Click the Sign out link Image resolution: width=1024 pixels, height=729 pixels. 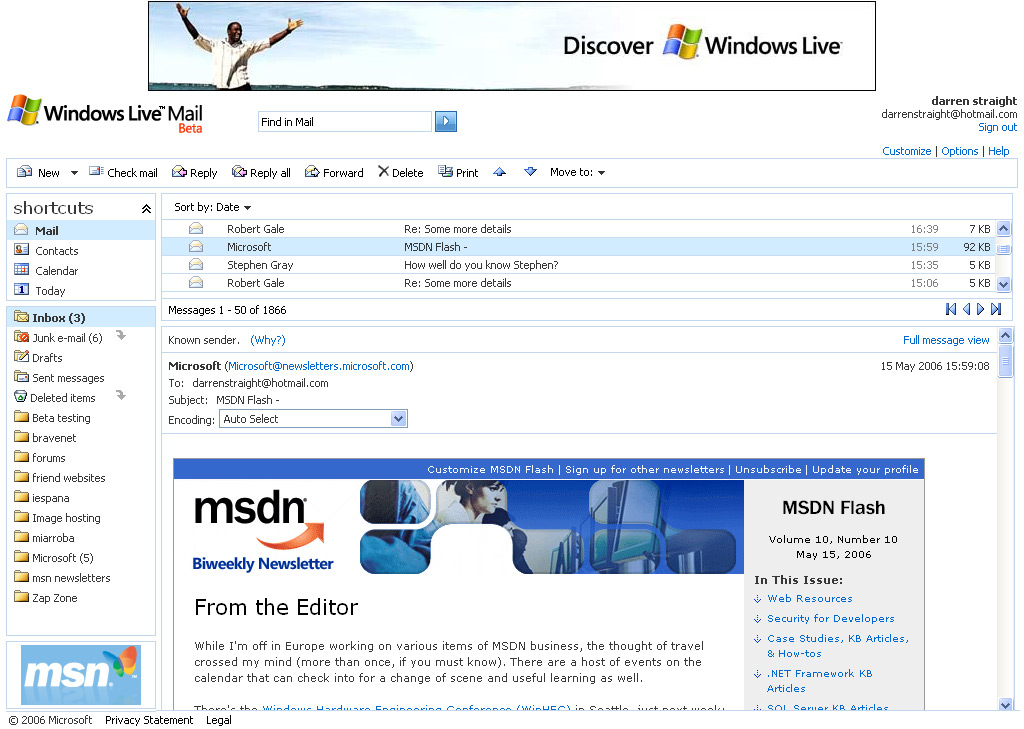pyautogui.click(x=997, y=127)
